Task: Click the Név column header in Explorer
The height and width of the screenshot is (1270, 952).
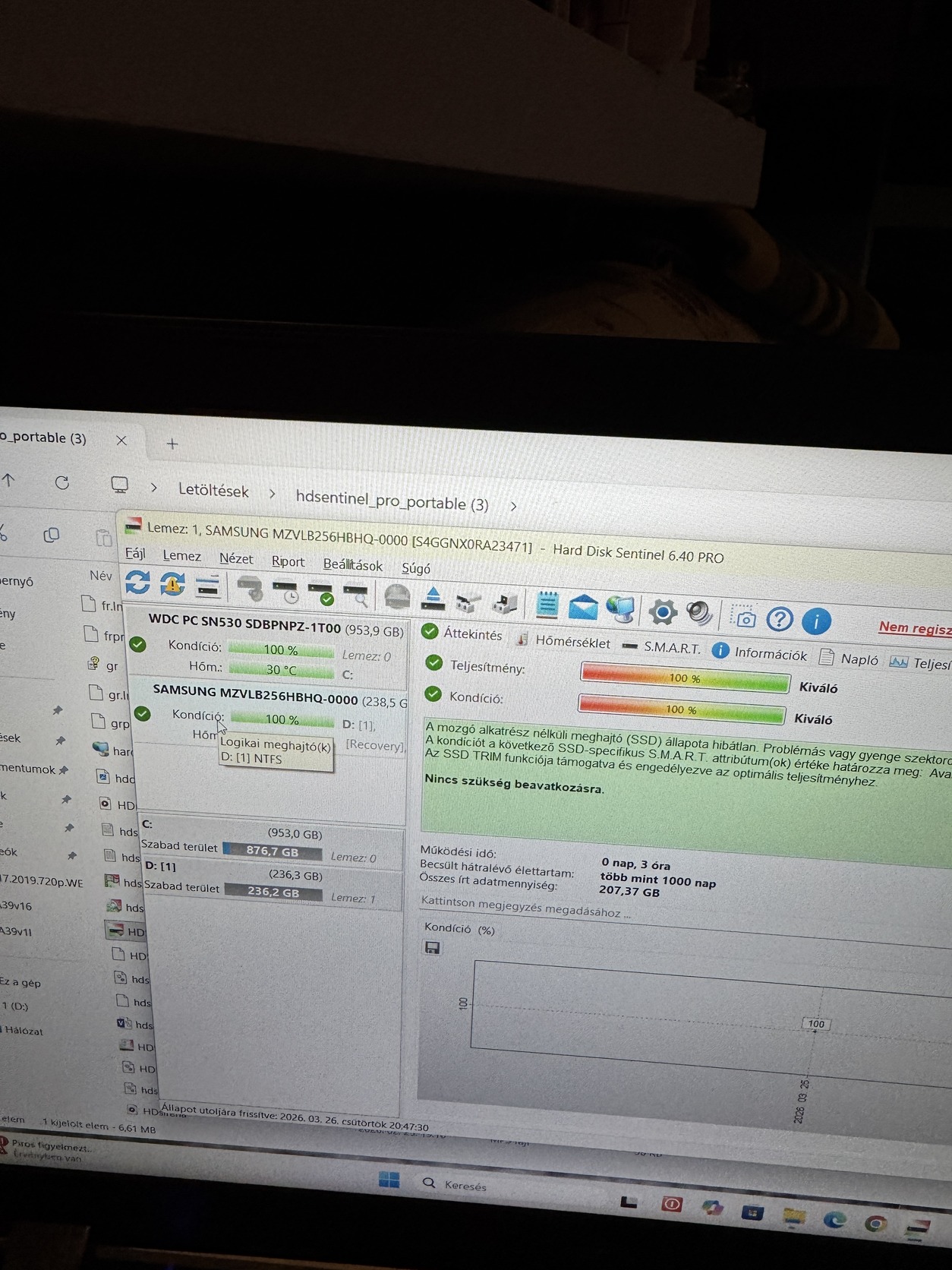Action: click(100, 576)
